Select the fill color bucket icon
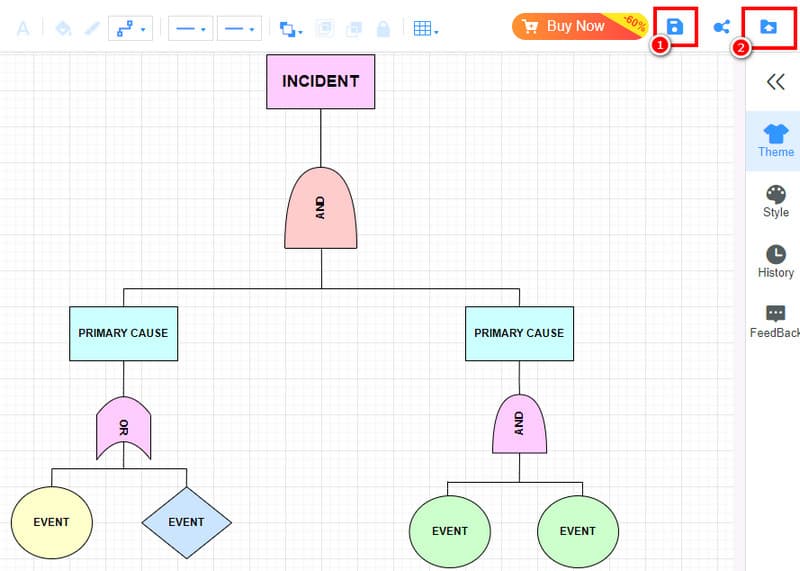This screenshot has width=800, height=571. [x=63, y=28]
